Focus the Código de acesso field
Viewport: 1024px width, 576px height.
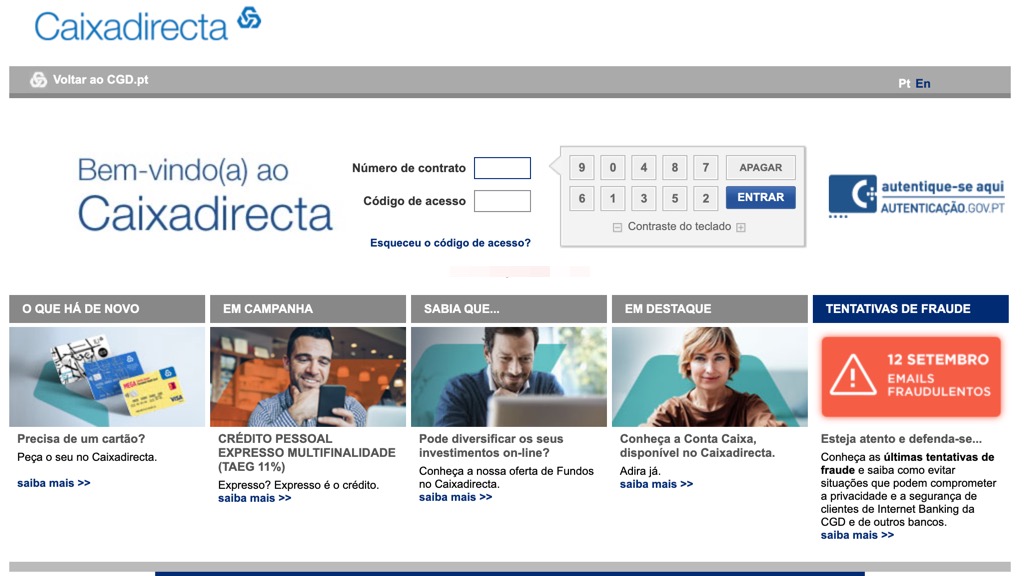point(502,200)
